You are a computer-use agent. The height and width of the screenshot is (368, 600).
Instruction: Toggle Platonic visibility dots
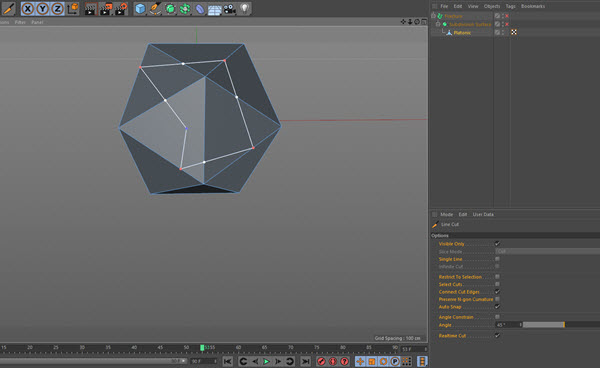tap(503, 33)
